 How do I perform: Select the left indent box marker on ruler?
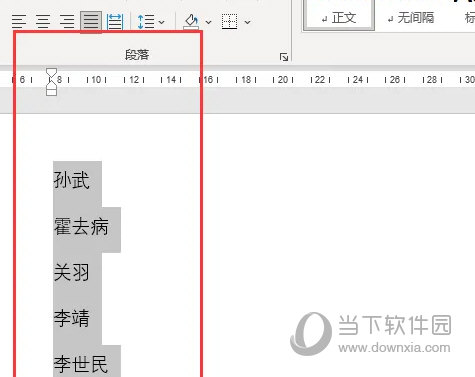tap(51, 92)
